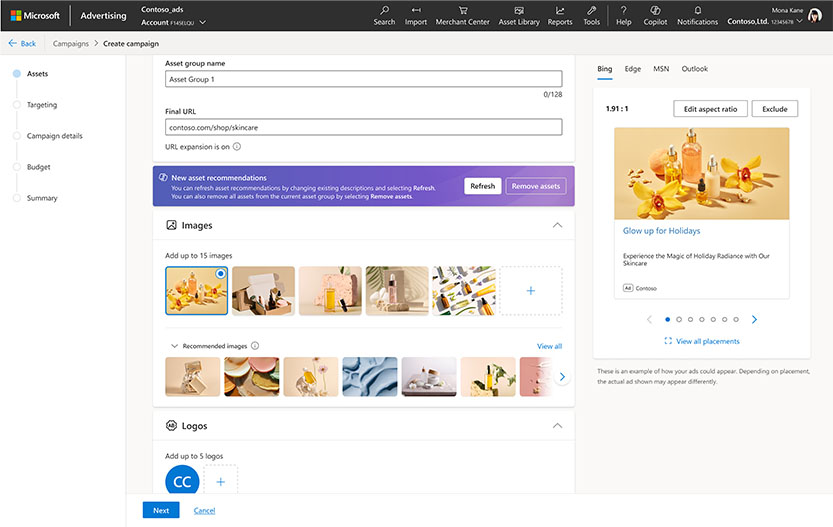
Task: Select the third preview pagination dot
Action: [690, 319]
